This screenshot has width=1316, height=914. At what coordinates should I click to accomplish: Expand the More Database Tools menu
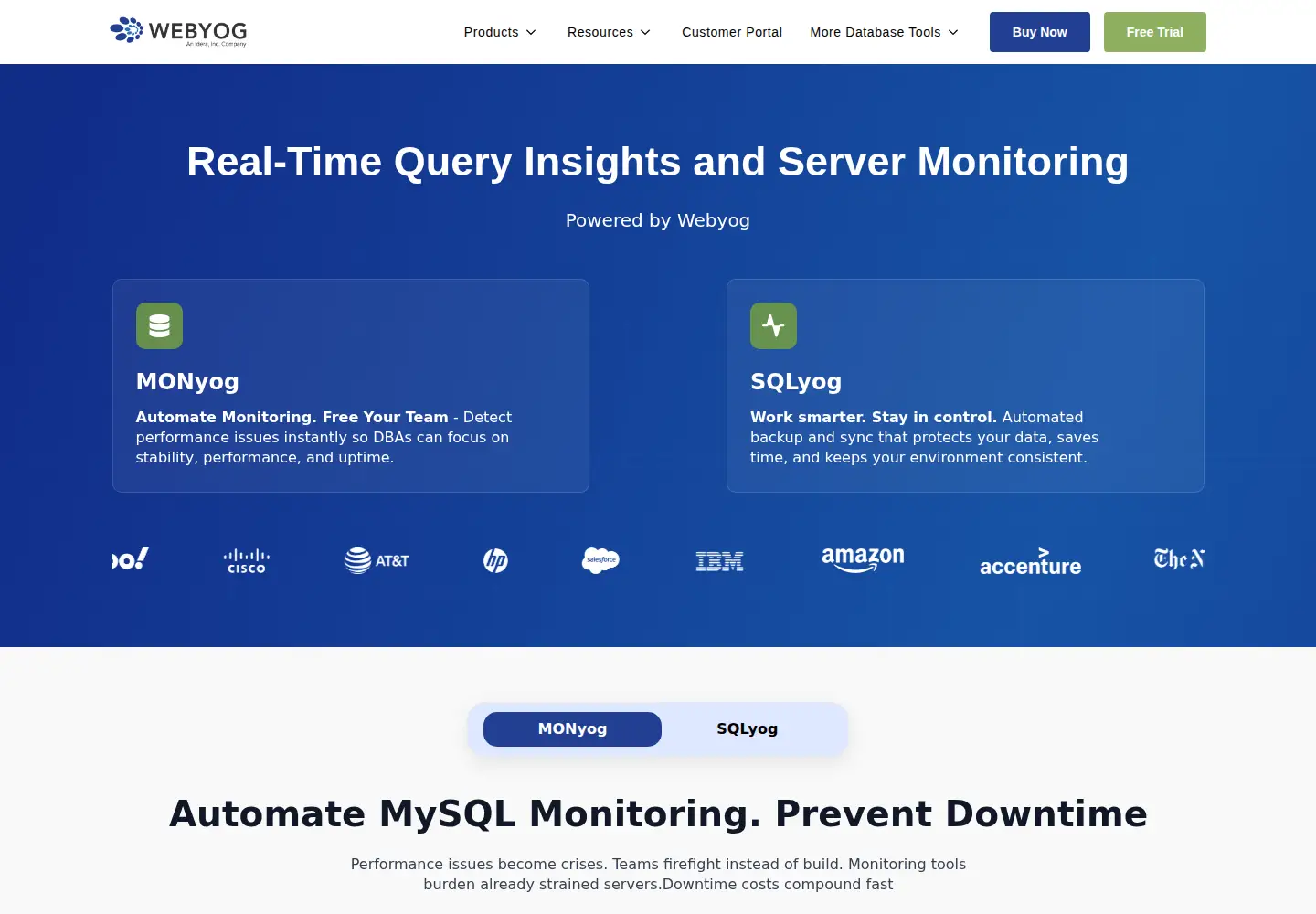pyautogui.click(x=884, y=32)
